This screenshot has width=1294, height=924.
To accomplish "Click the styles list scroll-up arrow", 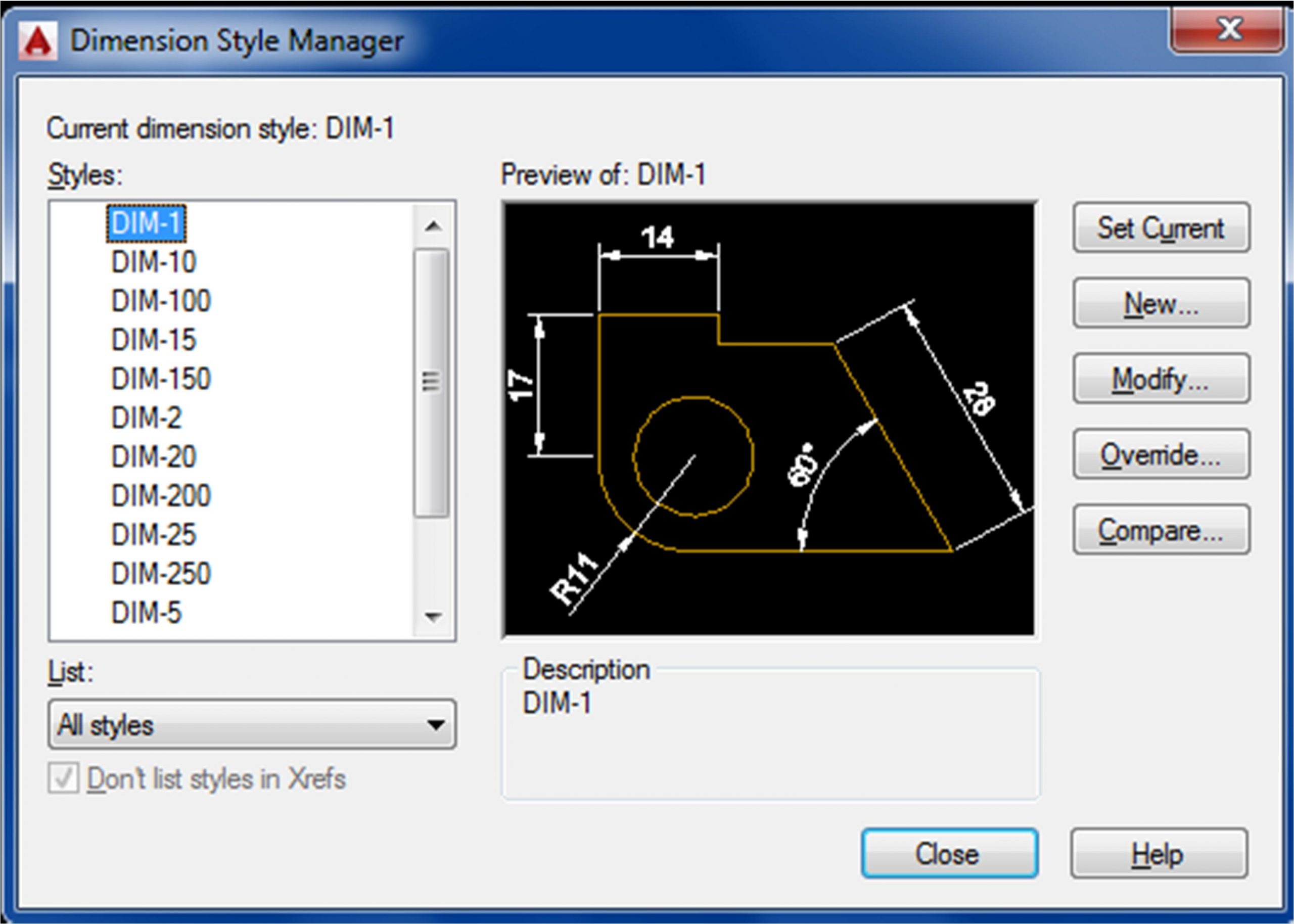I will (x=433, y=226).
